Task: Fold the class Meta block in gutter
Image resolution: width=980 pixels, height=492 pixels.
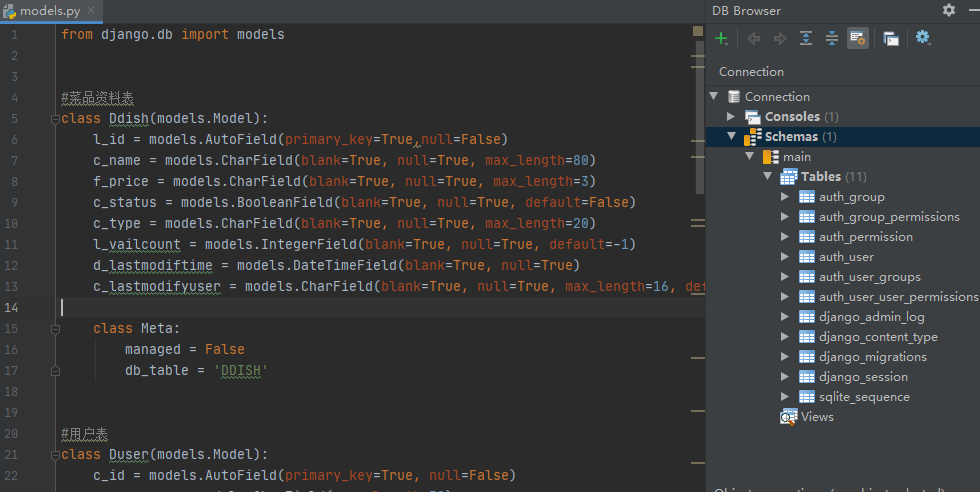Action: click(55, 329)
